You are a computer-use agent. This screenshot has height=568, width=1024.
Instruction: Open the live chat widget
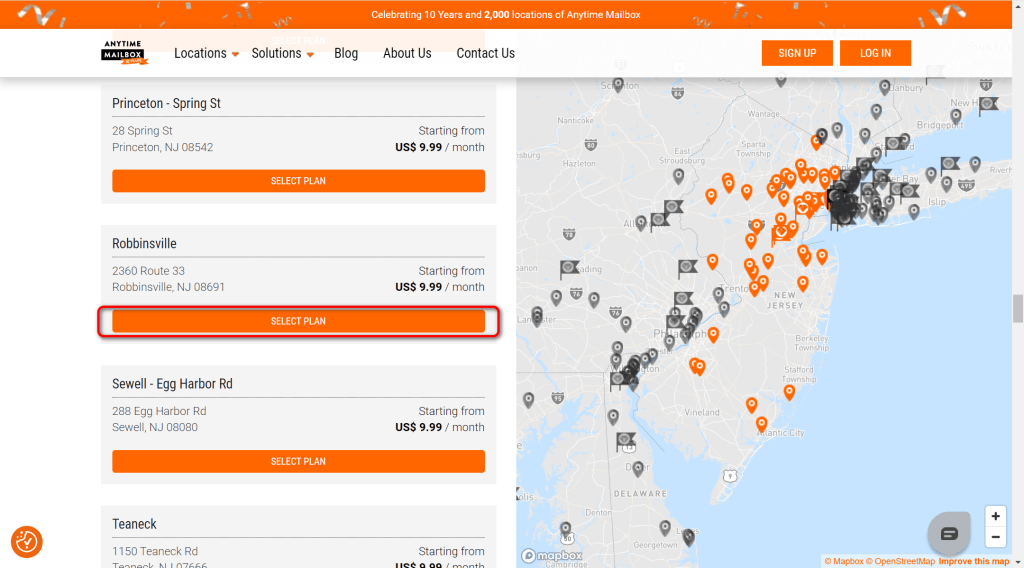click(x=949, y=533)
